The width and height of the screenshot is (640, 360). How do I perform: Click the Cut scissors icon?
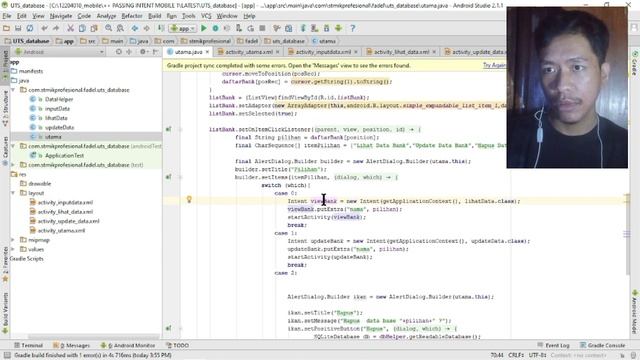pos(70,28)
